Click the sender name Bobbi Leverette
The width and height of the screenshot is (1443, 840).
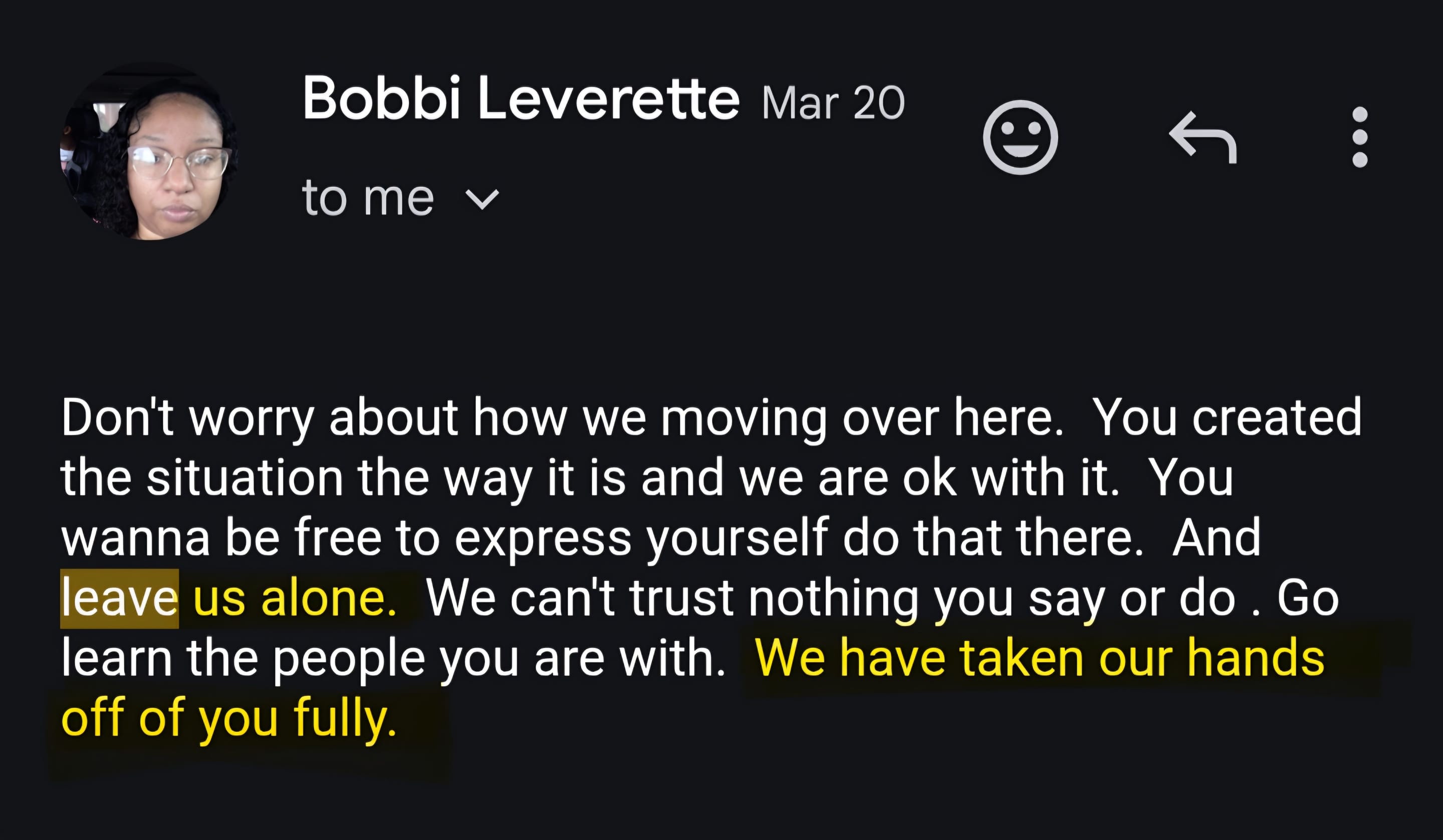pyautogui.click(x=521, y=99)
